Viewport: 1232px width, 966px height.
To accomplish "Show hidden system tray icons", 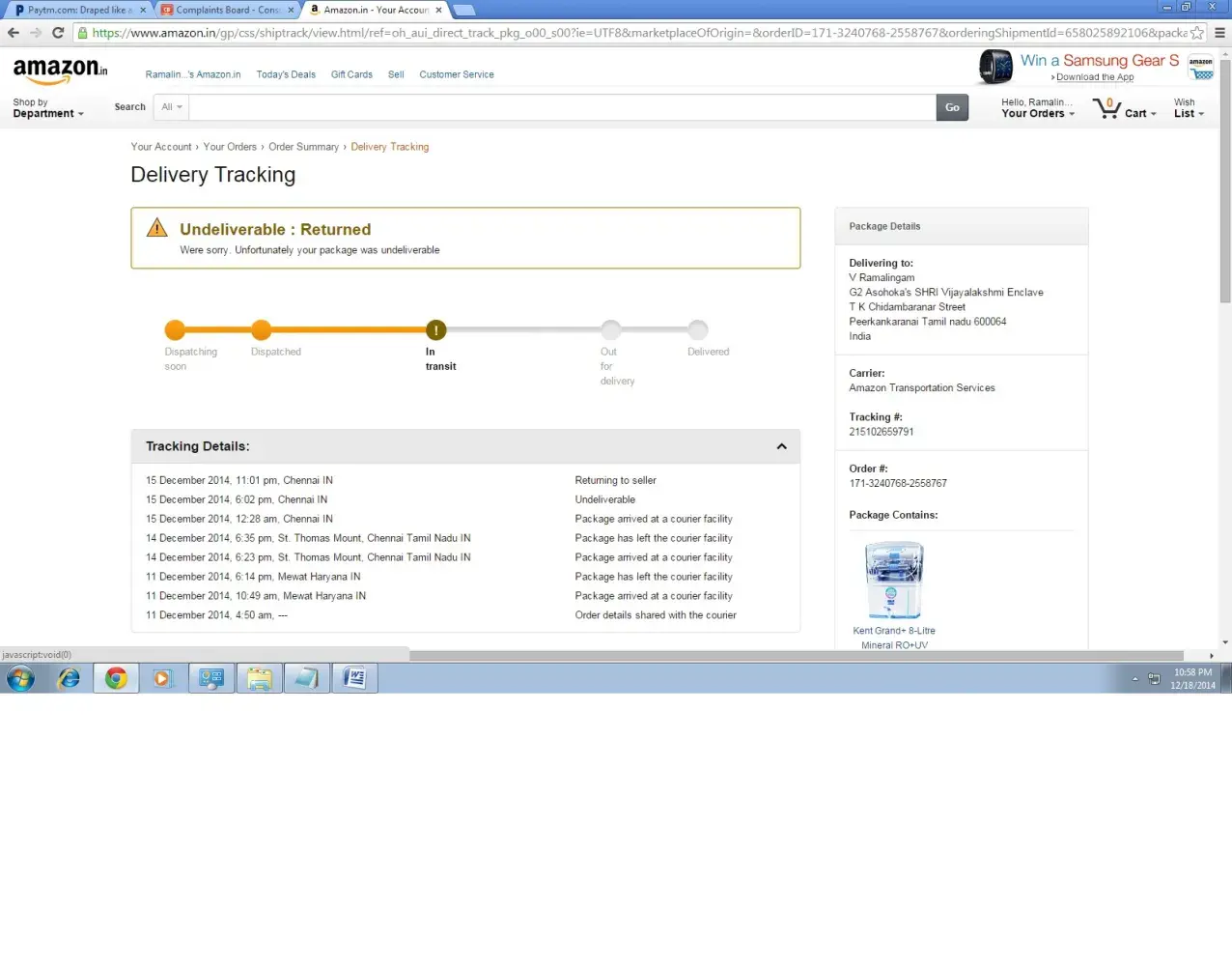I will (x=1135, y=679).
